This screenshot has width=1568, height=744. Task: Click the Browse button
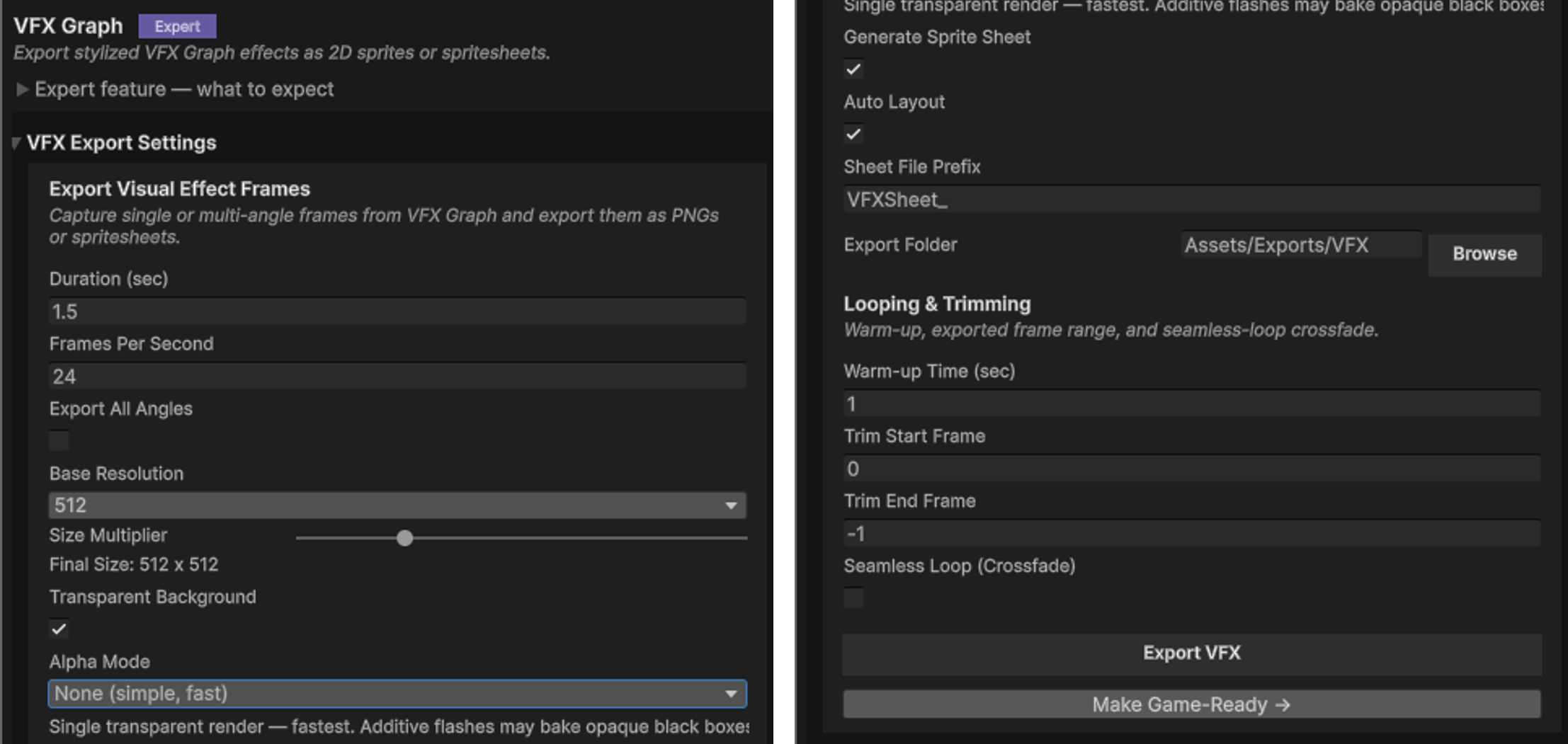pos(1484,254)
